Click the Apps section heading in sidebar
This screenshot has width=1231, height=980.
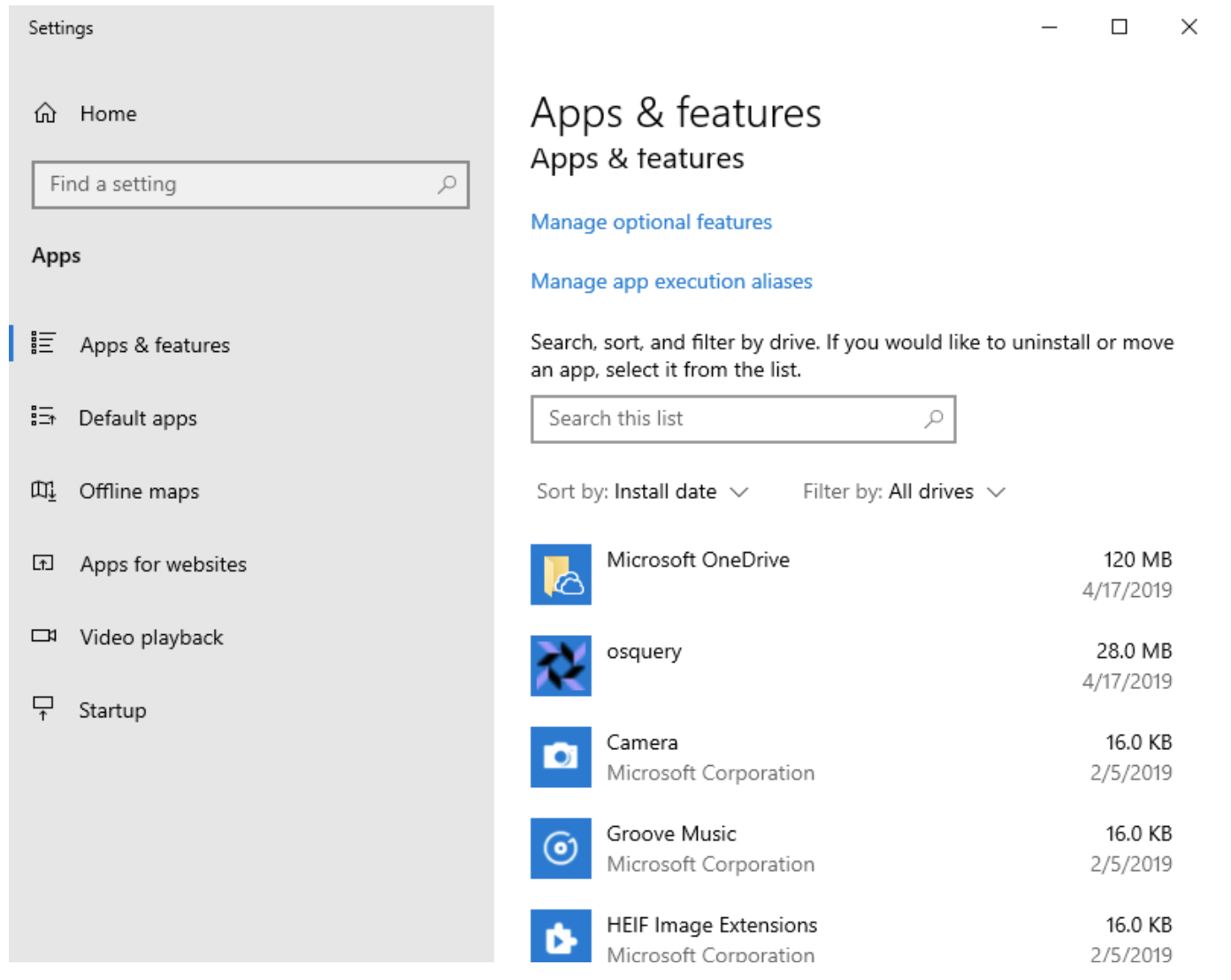click(57, 256)
